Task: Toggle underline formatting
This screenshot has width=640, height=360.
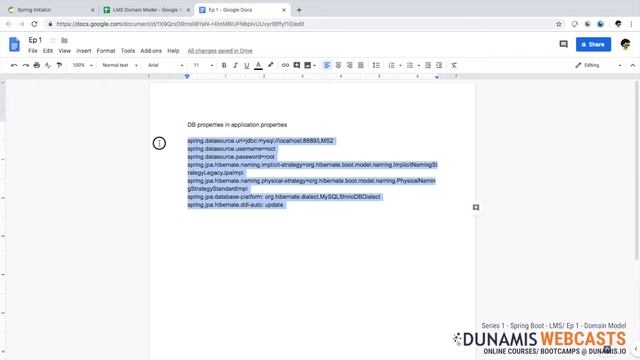Action: (x=247, y=65)
